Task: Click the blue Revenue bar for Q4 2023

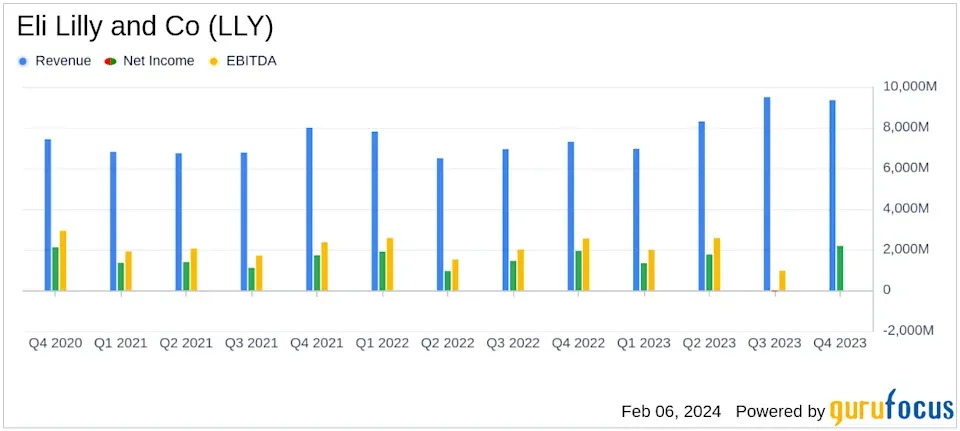Action: pyautogui.click(x=833, y=195)
